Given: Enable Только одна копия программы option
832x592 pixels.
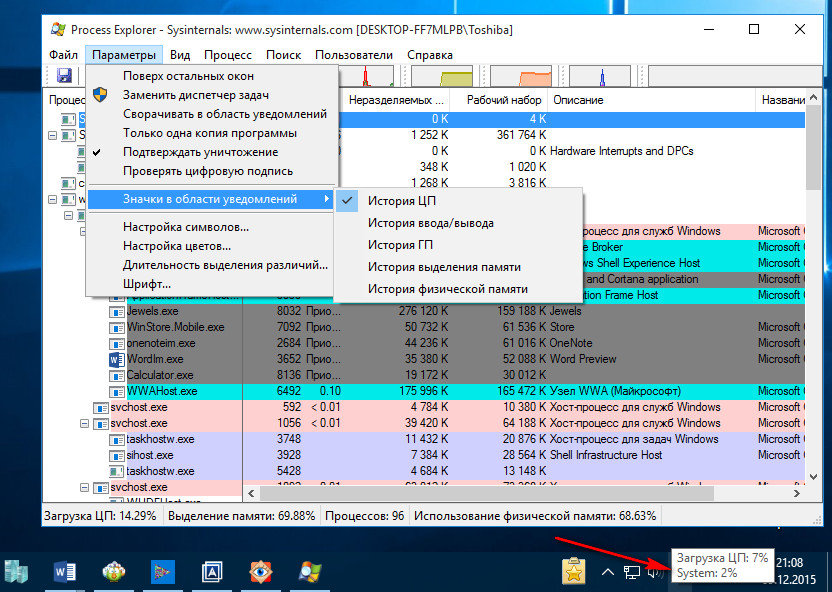Looking at the screenshot, I should coord(212,133).
